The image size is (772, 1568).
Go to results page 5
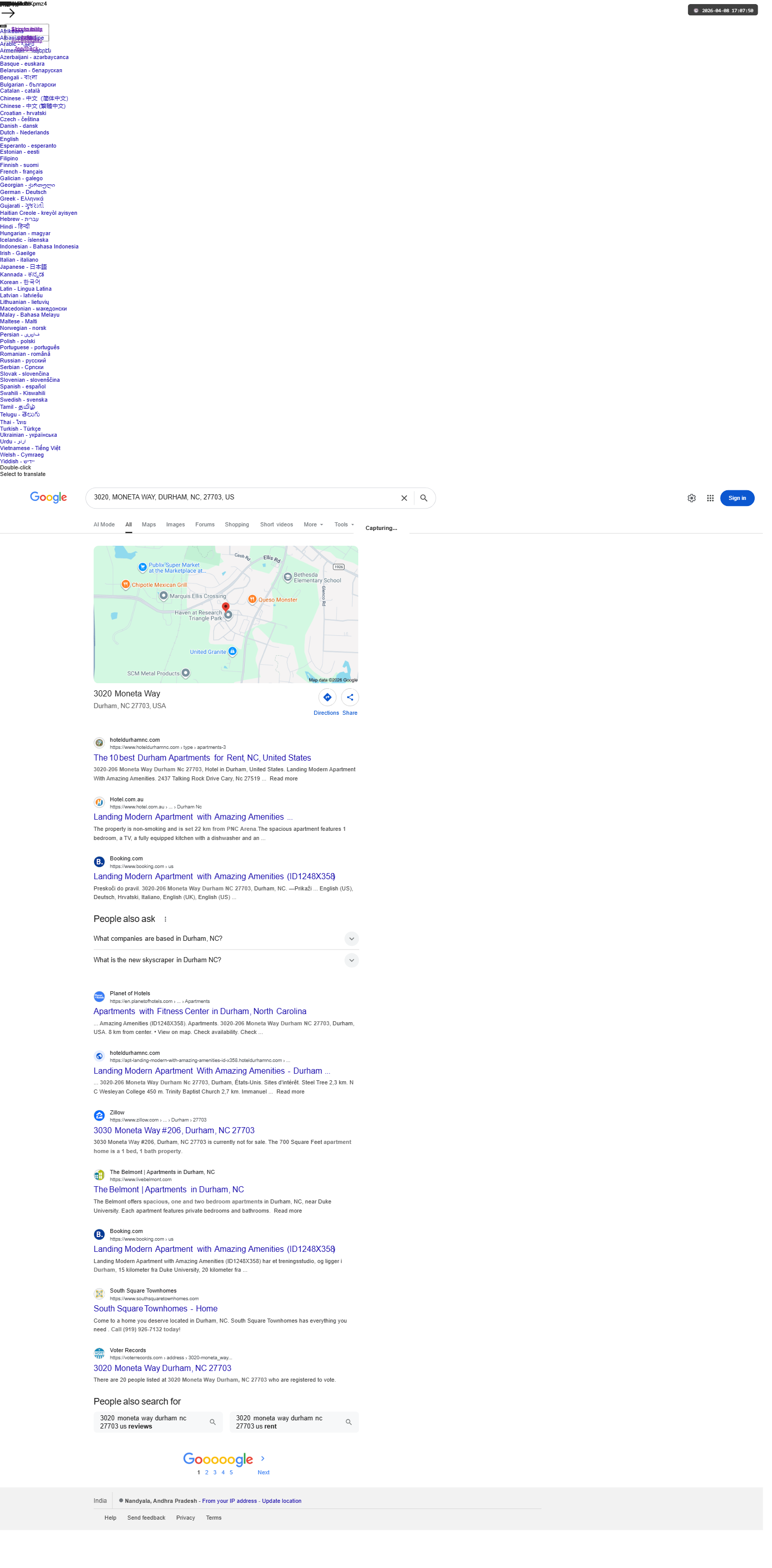(x=231, y=1472)
